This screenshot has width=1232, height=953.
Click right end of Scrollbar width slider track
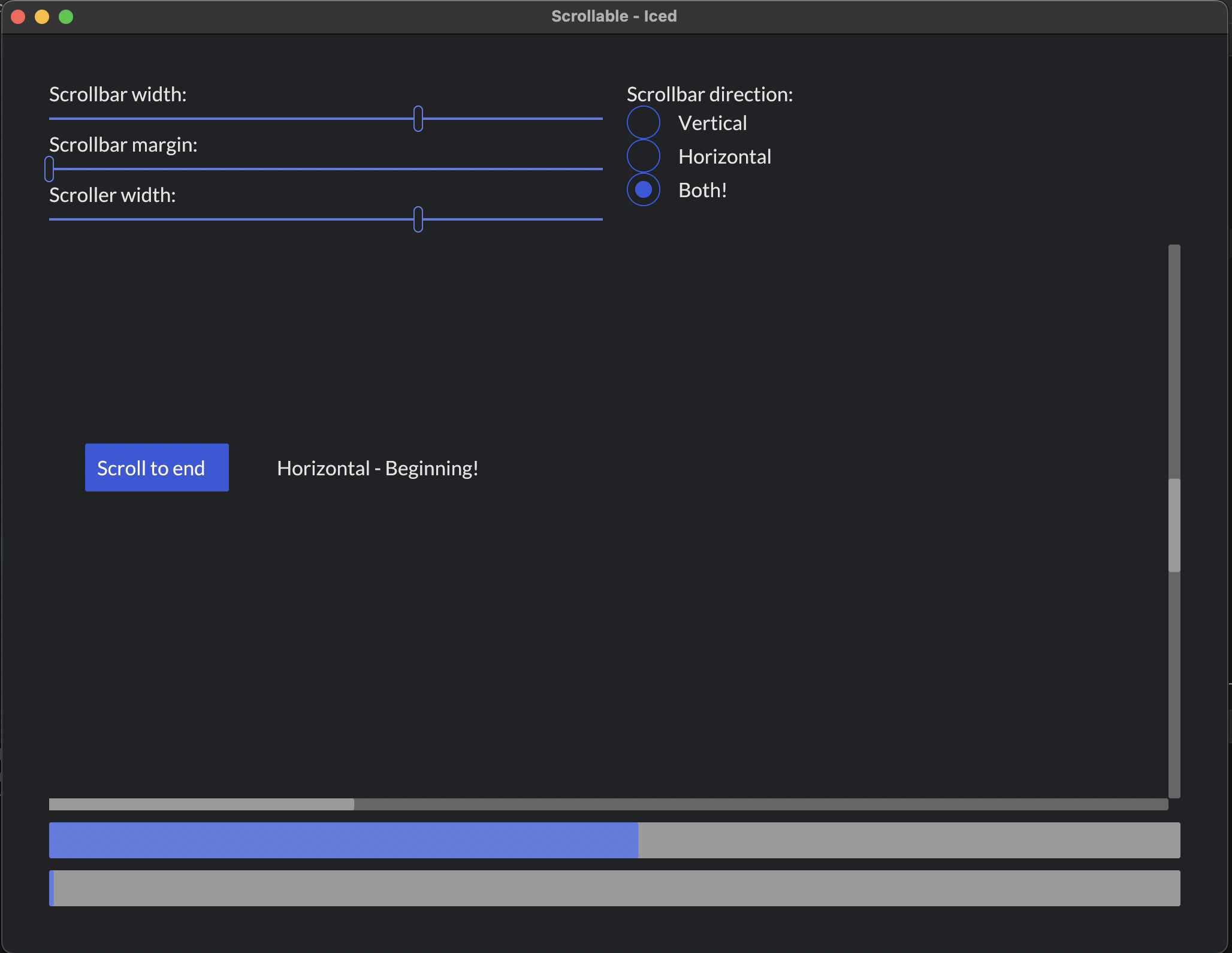coord(596,119)
